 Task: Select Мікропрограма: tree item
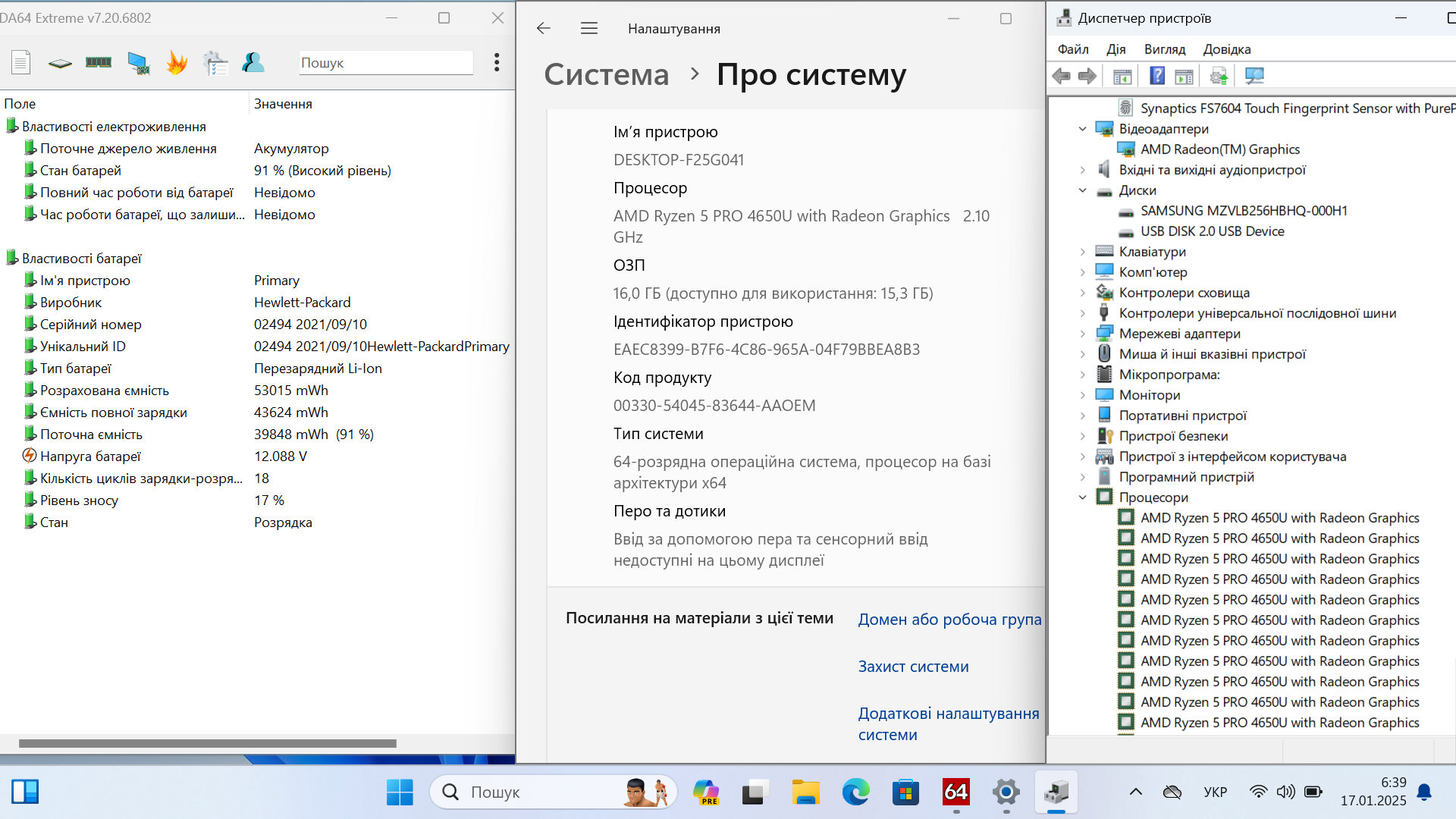(1169, 375)
